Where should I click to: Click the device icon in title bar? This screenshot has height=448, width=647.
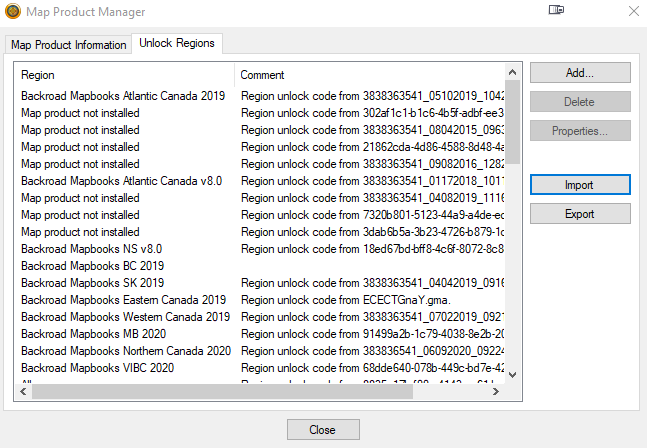pos(556,9)
